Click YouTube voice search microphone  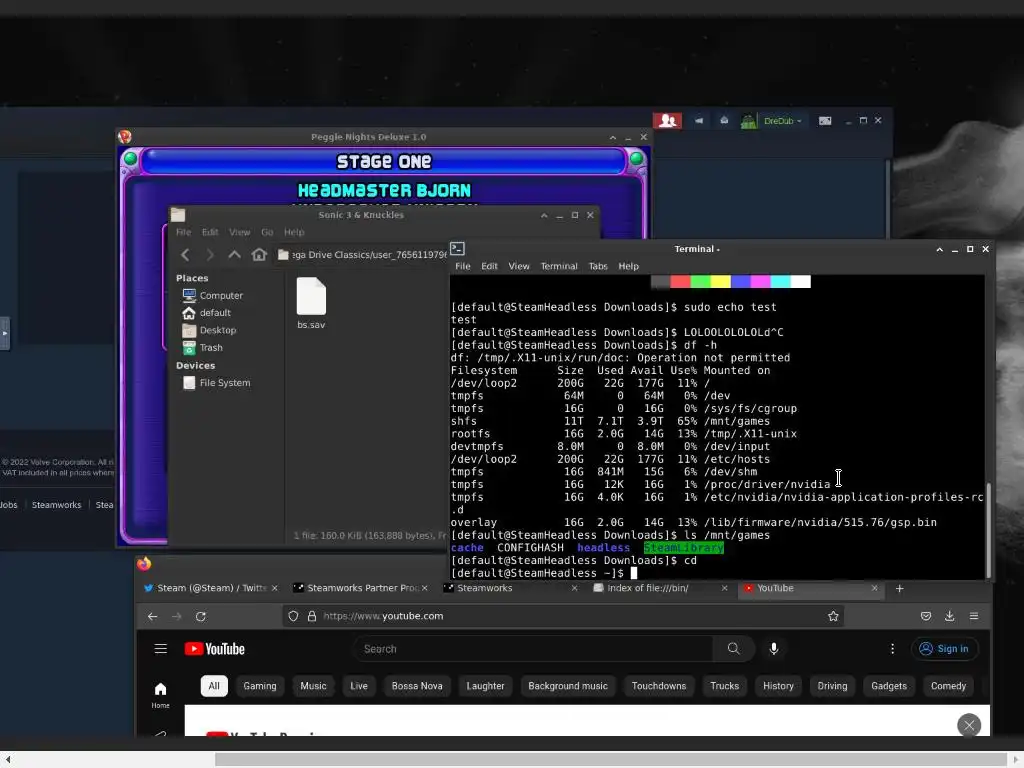pos(774,649)
